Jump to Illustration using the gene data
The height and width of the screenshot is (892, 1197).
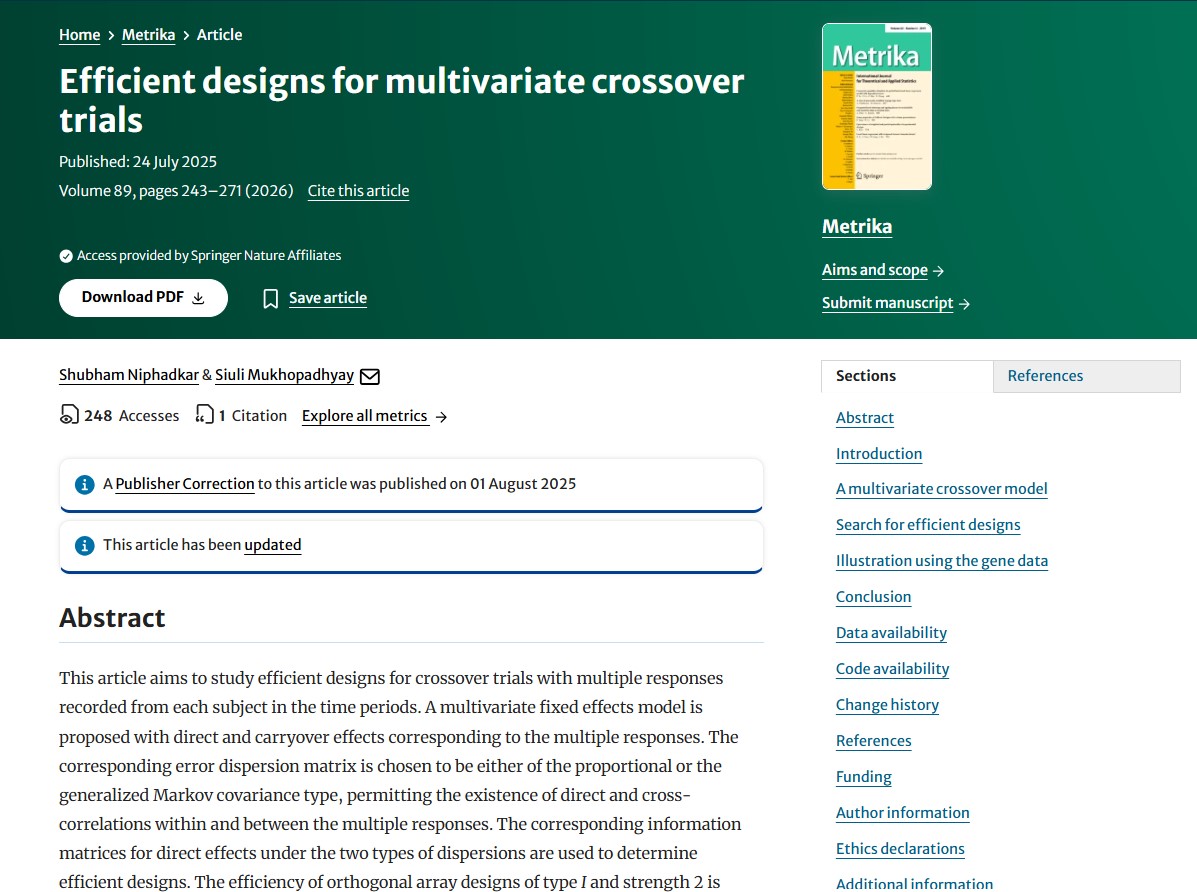tap(941, 561)
